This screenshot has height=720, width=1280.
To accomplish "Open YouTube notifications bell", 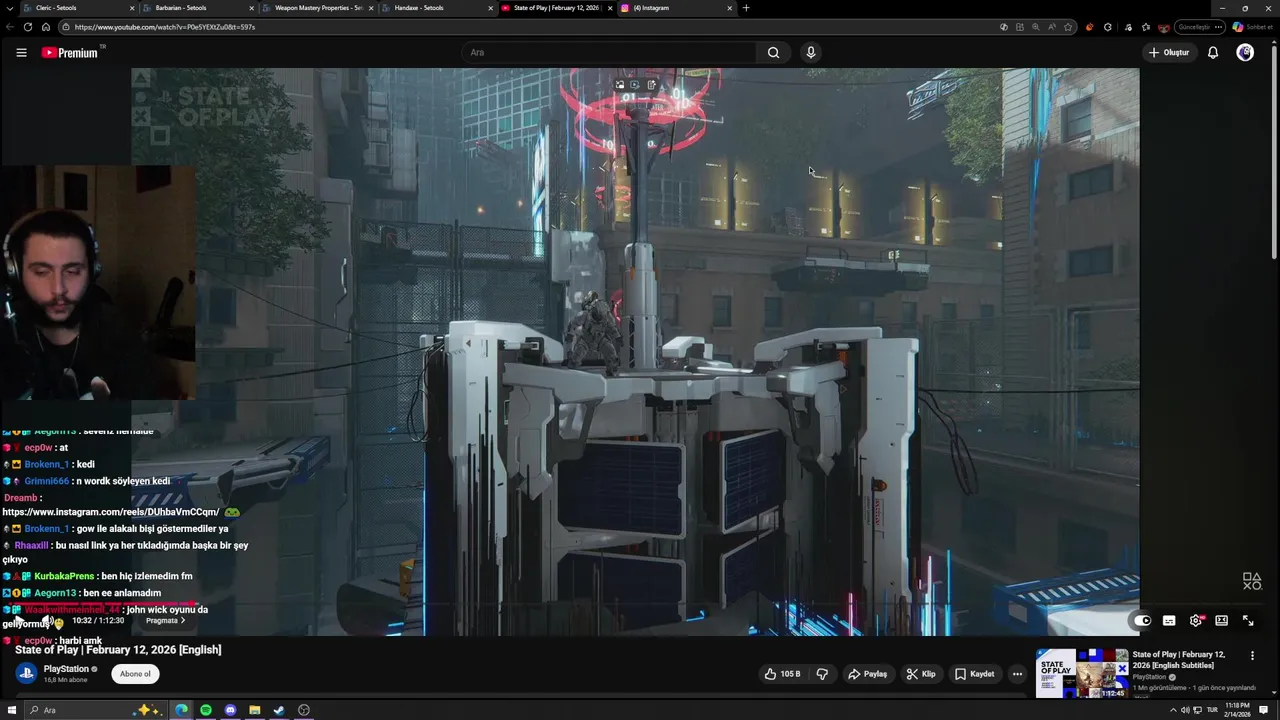I will [x=1212, y=53].
